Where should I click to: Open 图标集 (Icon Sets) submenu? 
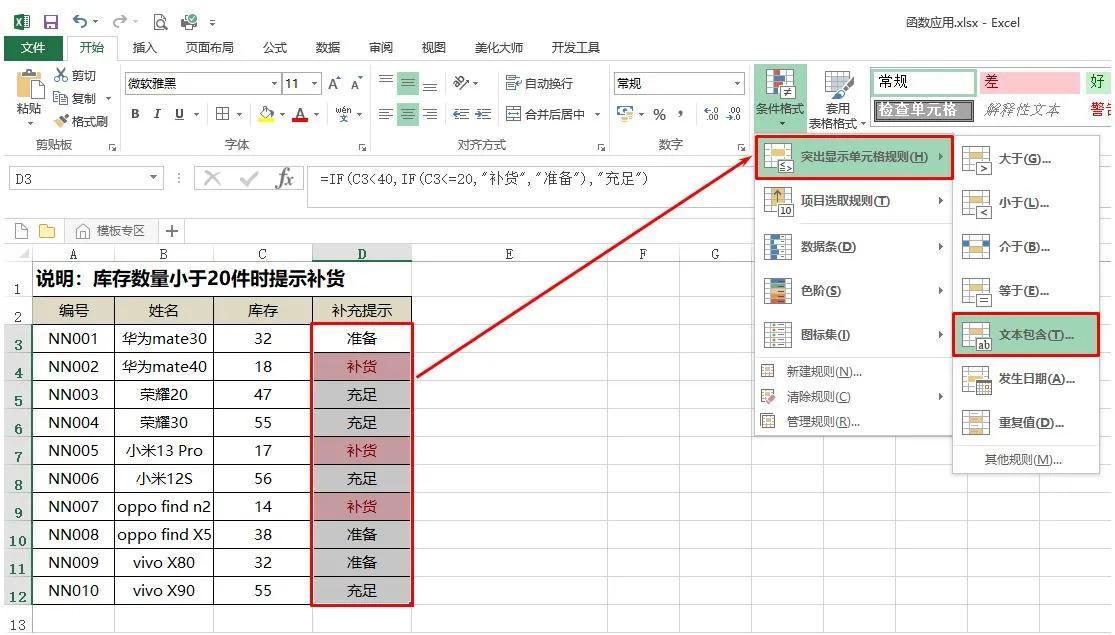click(853, 335)
